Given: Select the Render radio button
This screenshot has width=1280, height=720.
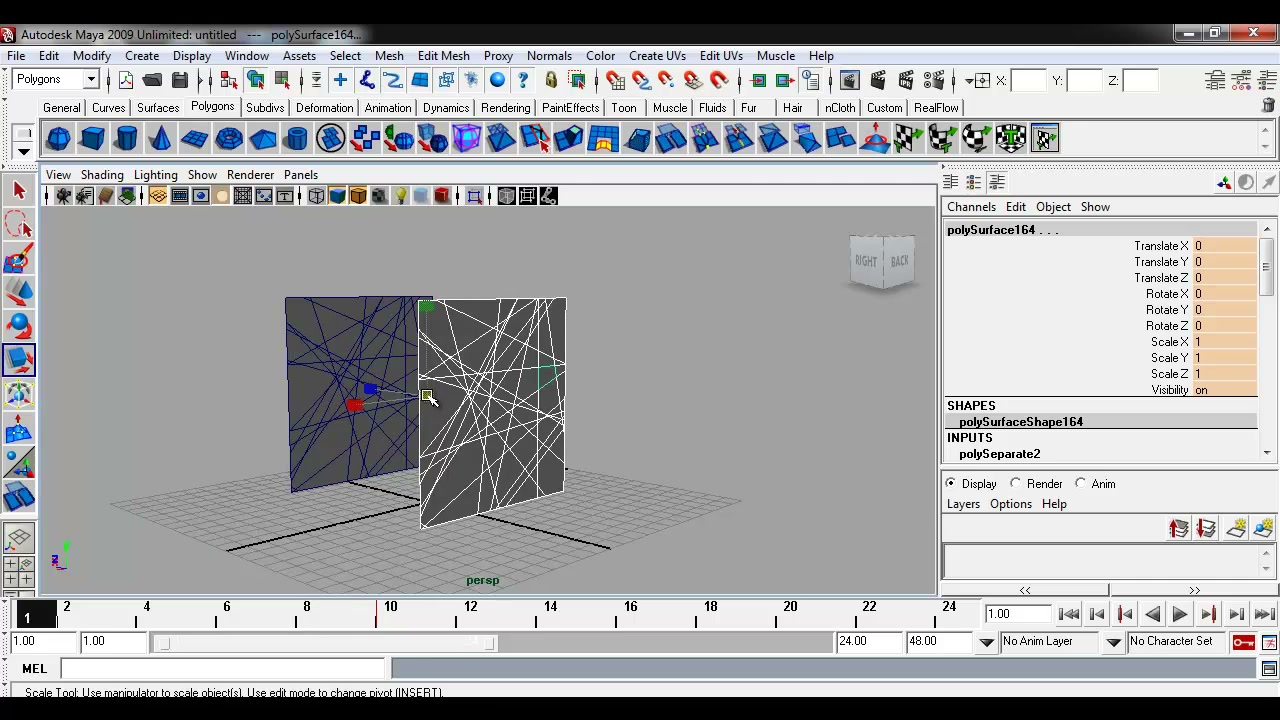Looking at the screenshot, I should click(x=1016, y=484).
